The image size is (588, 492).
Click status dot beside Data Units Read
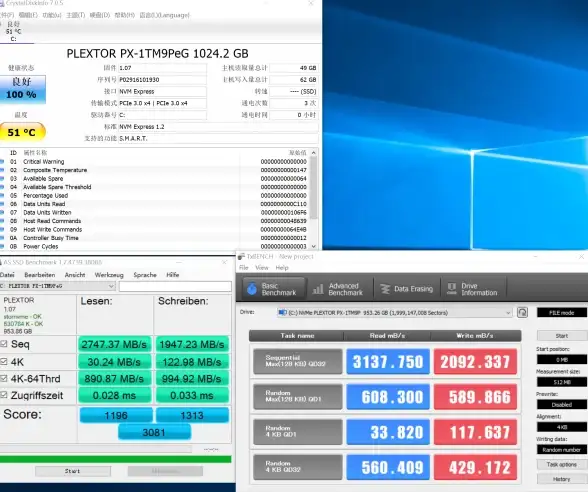[x=2, y=204]
